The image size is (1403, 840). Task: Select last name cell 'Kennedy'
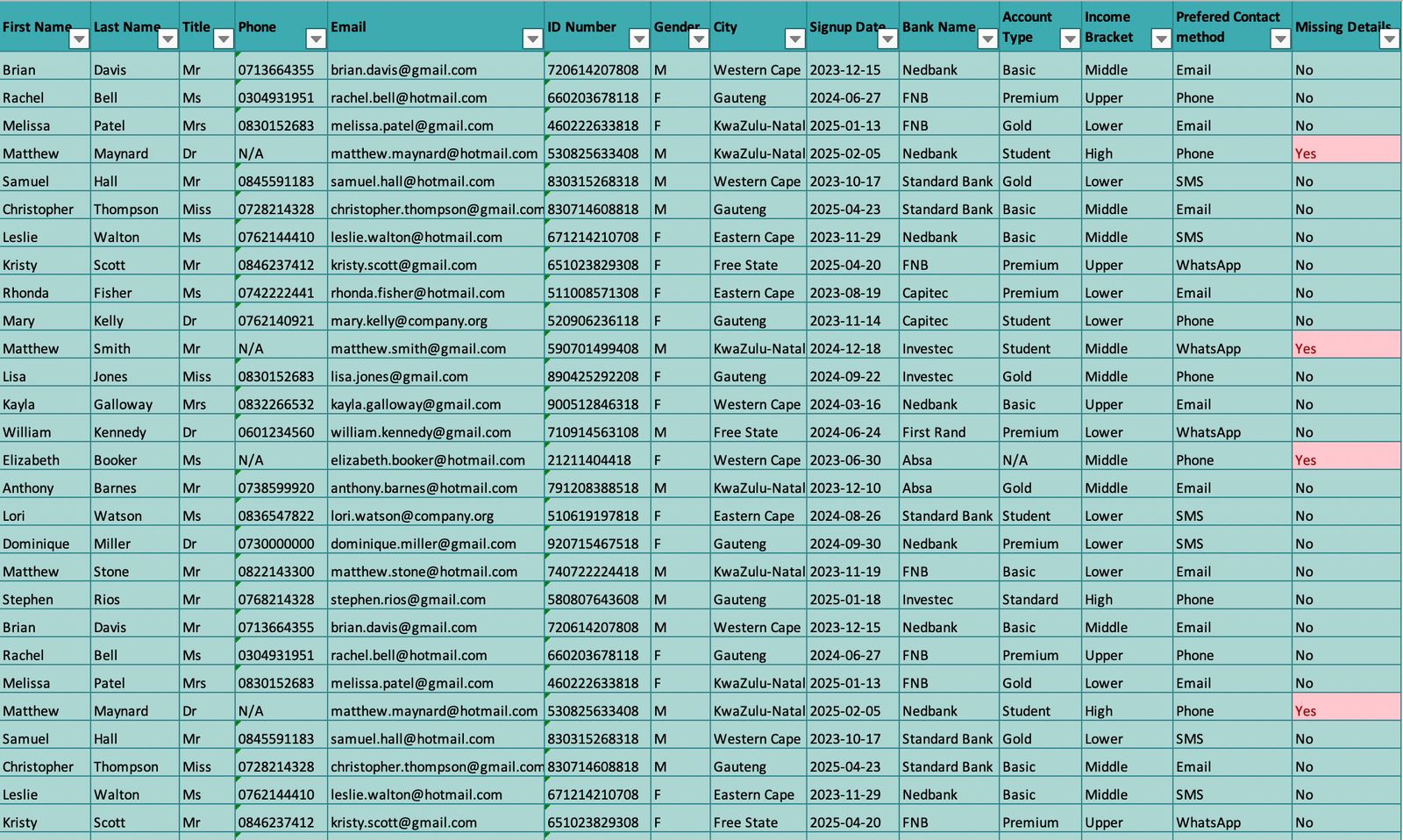click(135, 432)
